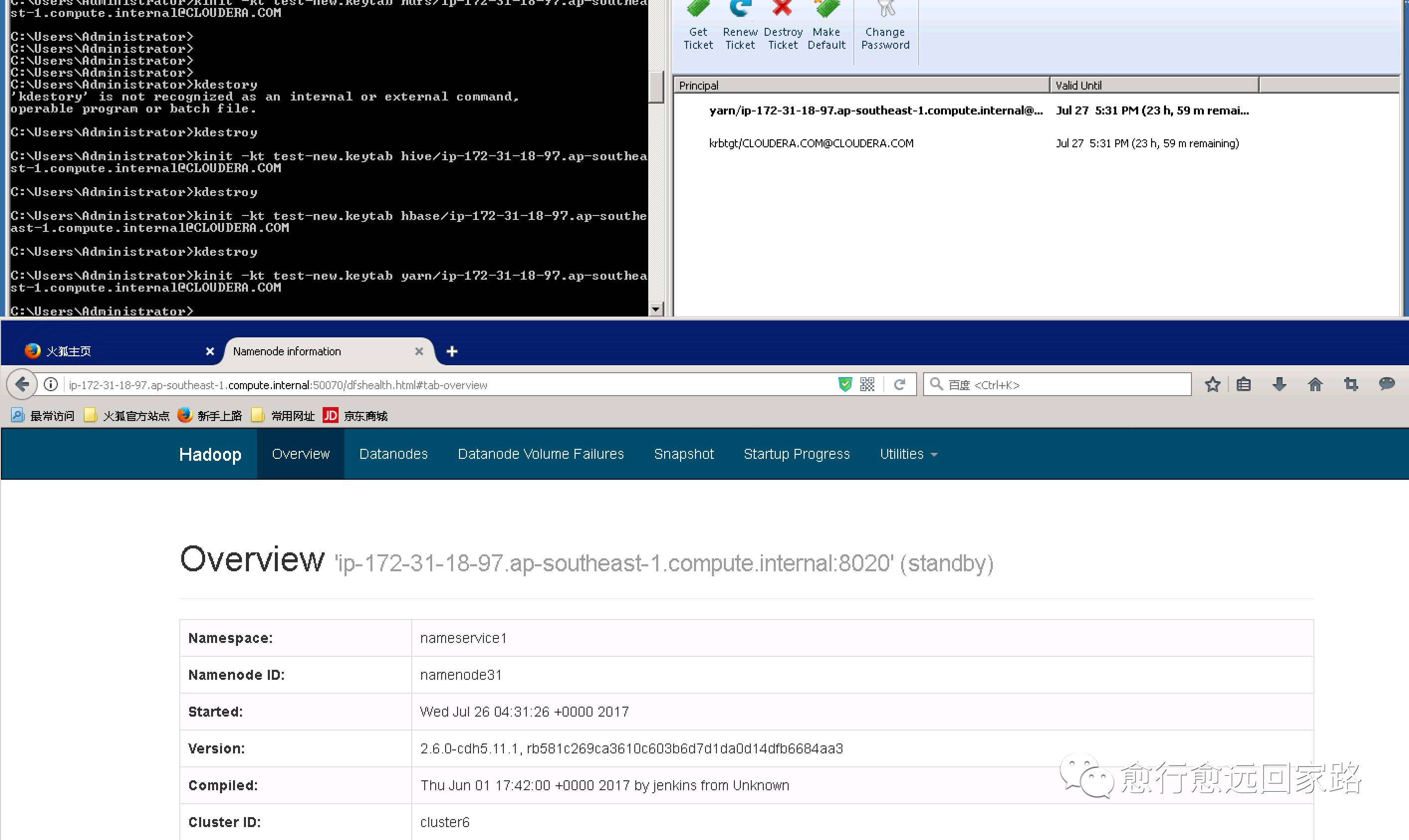Image resolution: width=1409 pixels, height=840 pixels.
Task: Click command prompt scrollbar down arrow
Action: coord(656,309)
